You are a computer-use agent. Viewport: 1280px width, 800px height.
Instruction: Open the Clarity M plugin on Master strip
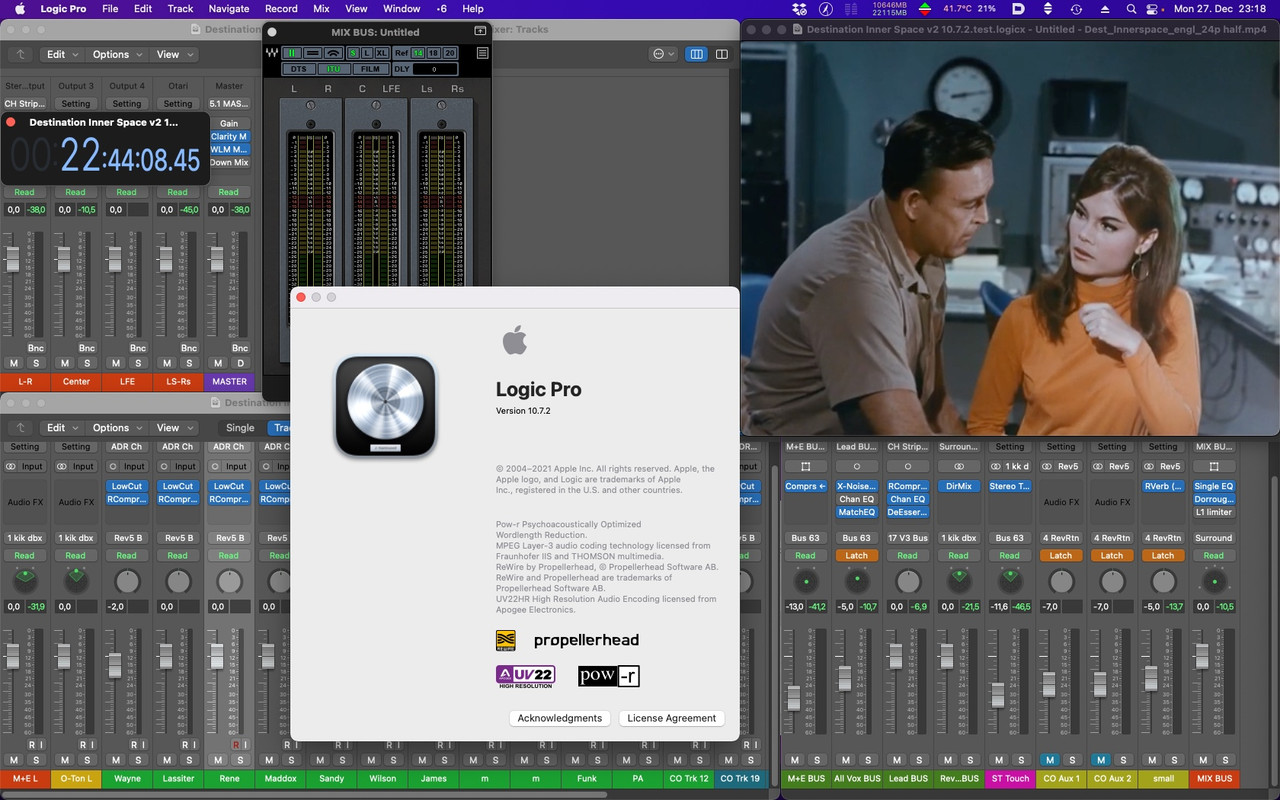(x=229, y=137)
